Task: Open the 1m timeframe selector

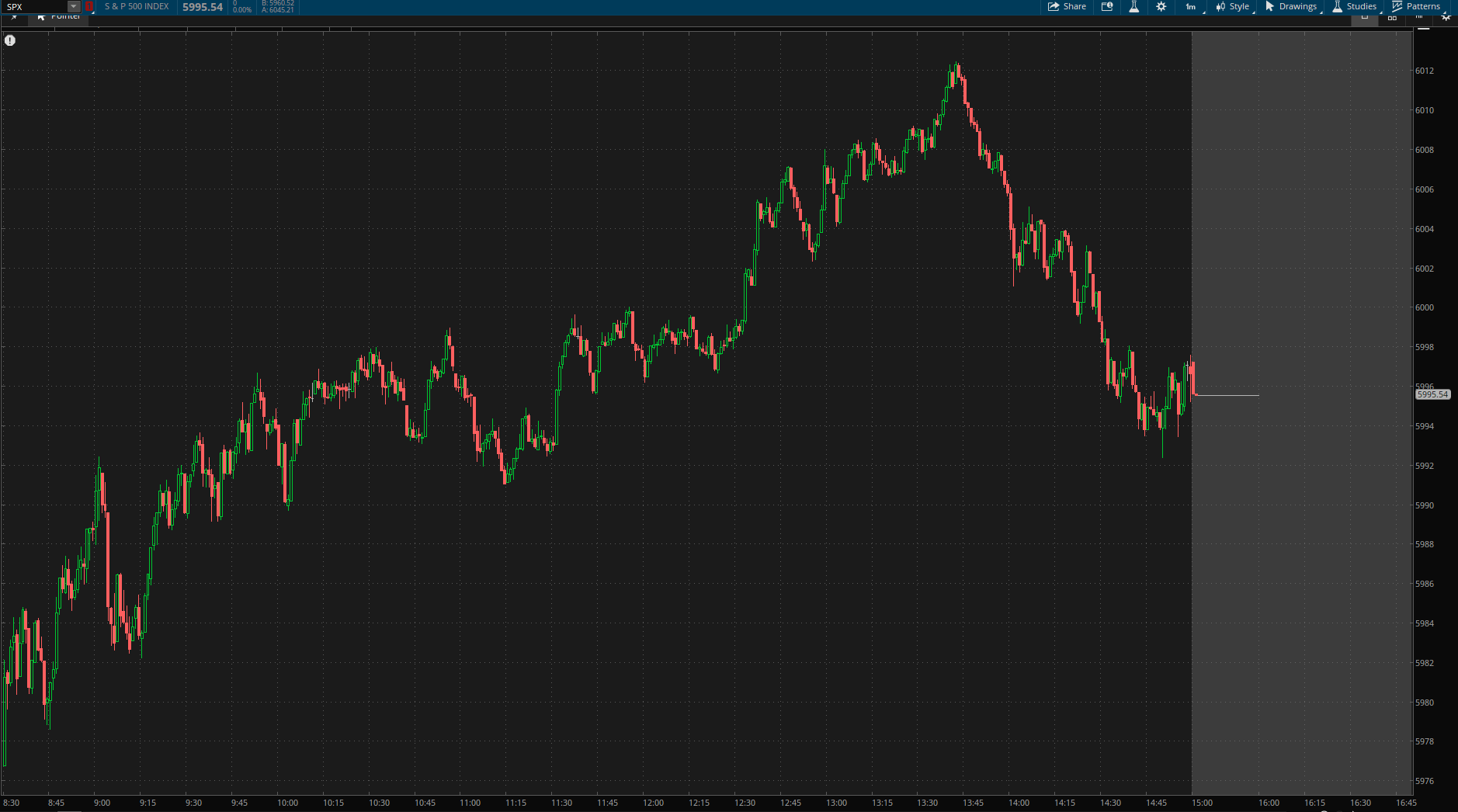Action: point(1191,6)
